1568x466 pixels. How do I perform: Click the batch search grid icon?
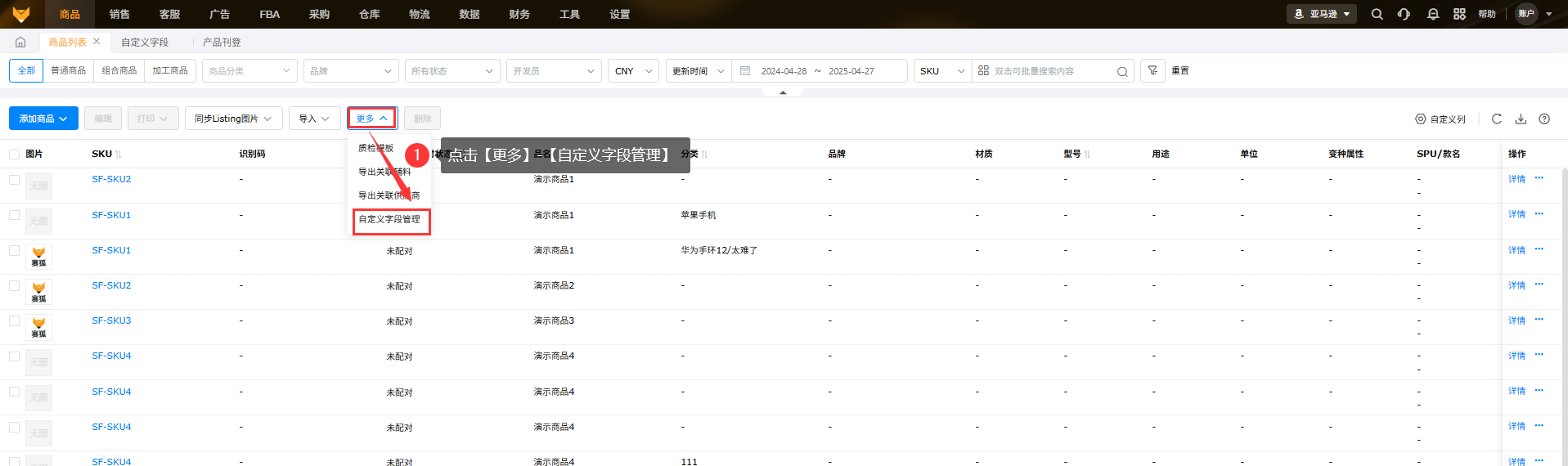(x=983, y=71)
